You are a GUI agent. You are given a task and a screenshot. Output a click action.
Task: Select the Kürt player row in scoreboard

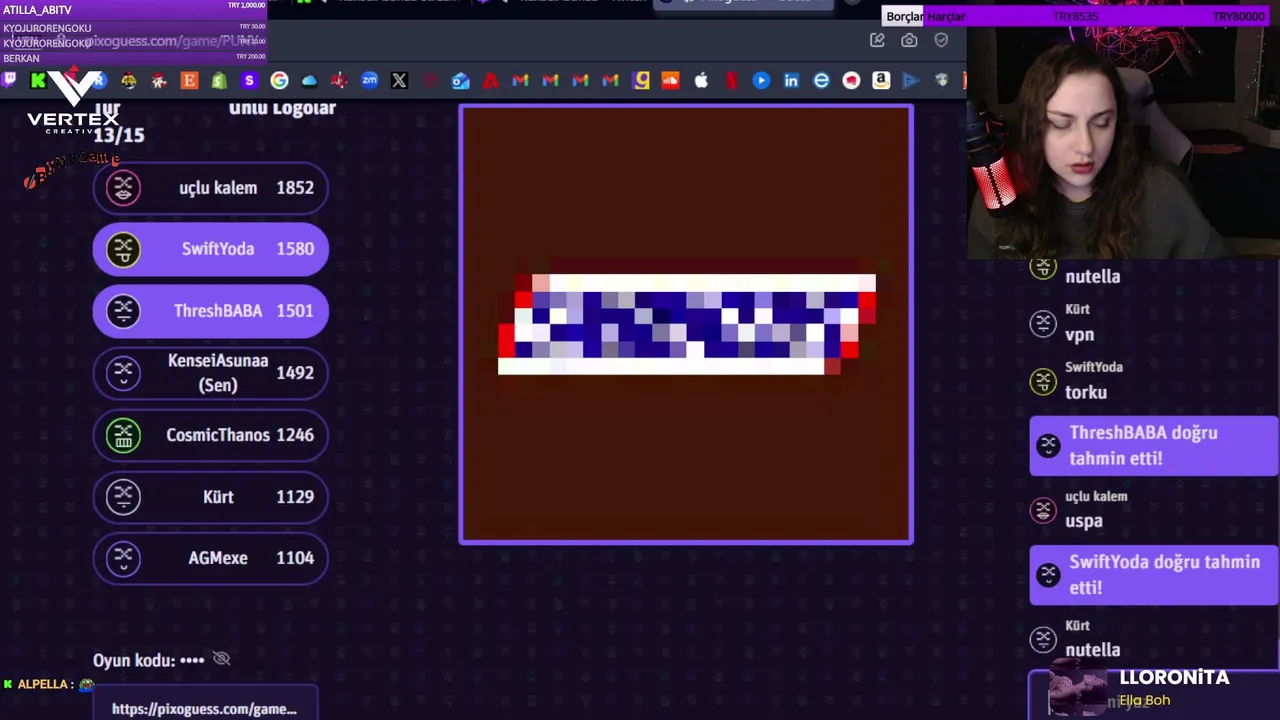click(210, 497)
